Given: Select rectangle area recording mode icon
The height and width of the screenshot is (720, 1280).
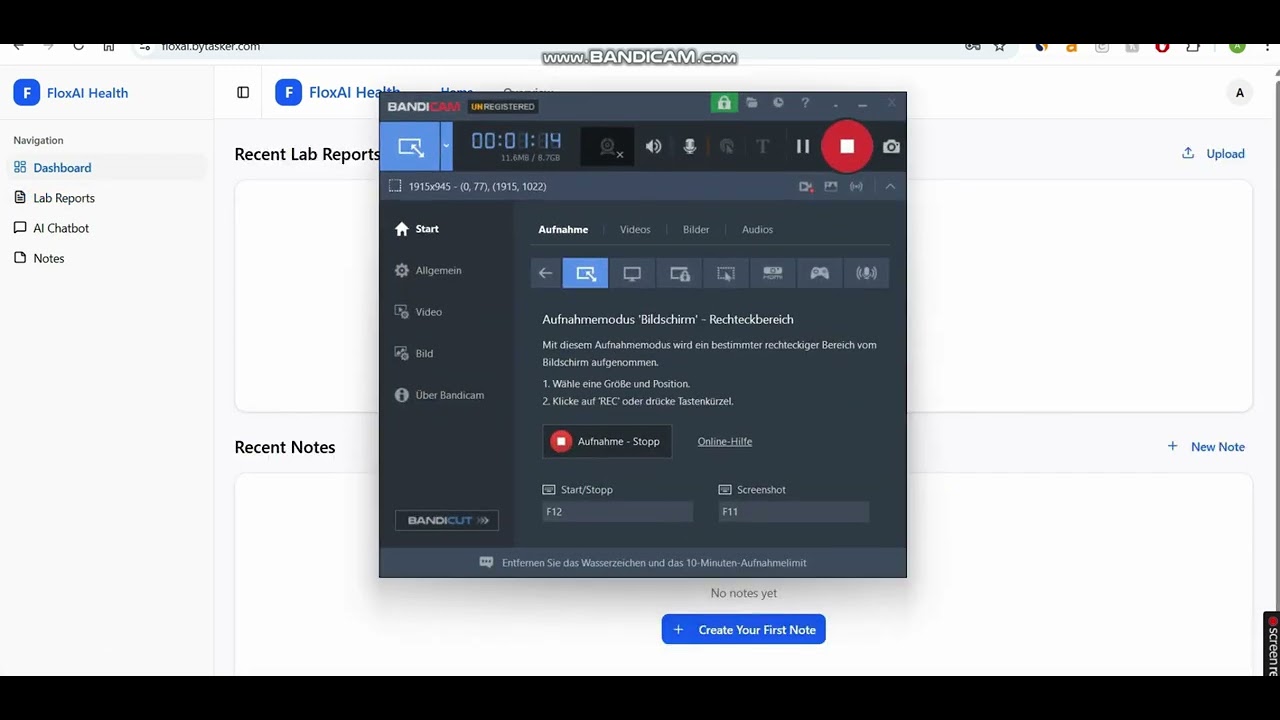Looking at the screenshot, I should point(586,273).
